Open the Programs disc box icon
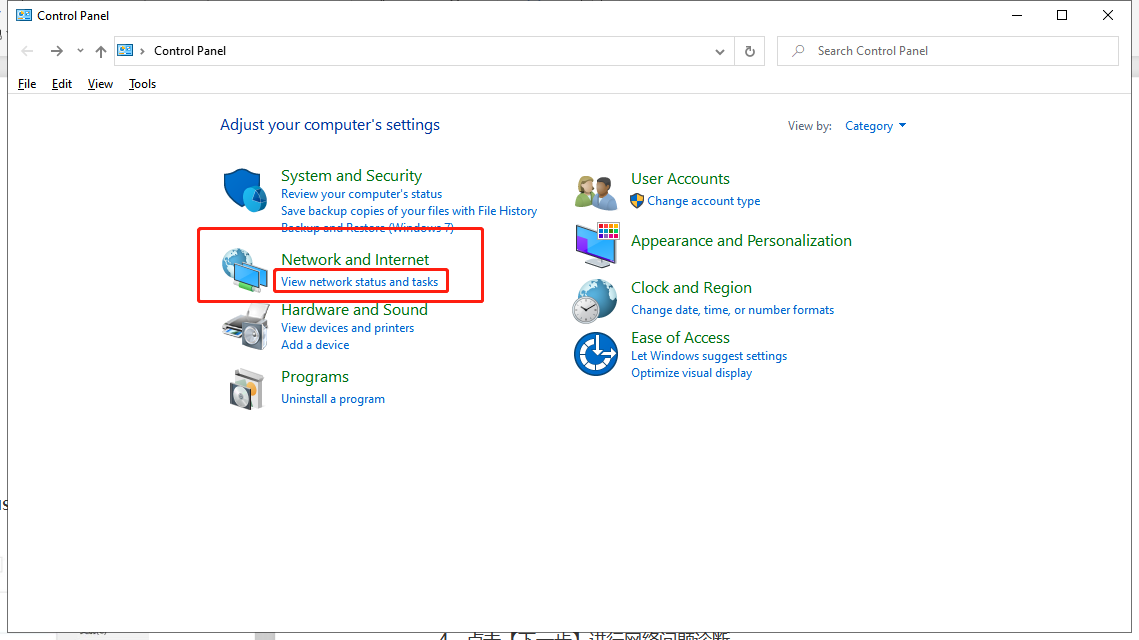Viewport: 1139px width, 640px height. click(246, 389)
